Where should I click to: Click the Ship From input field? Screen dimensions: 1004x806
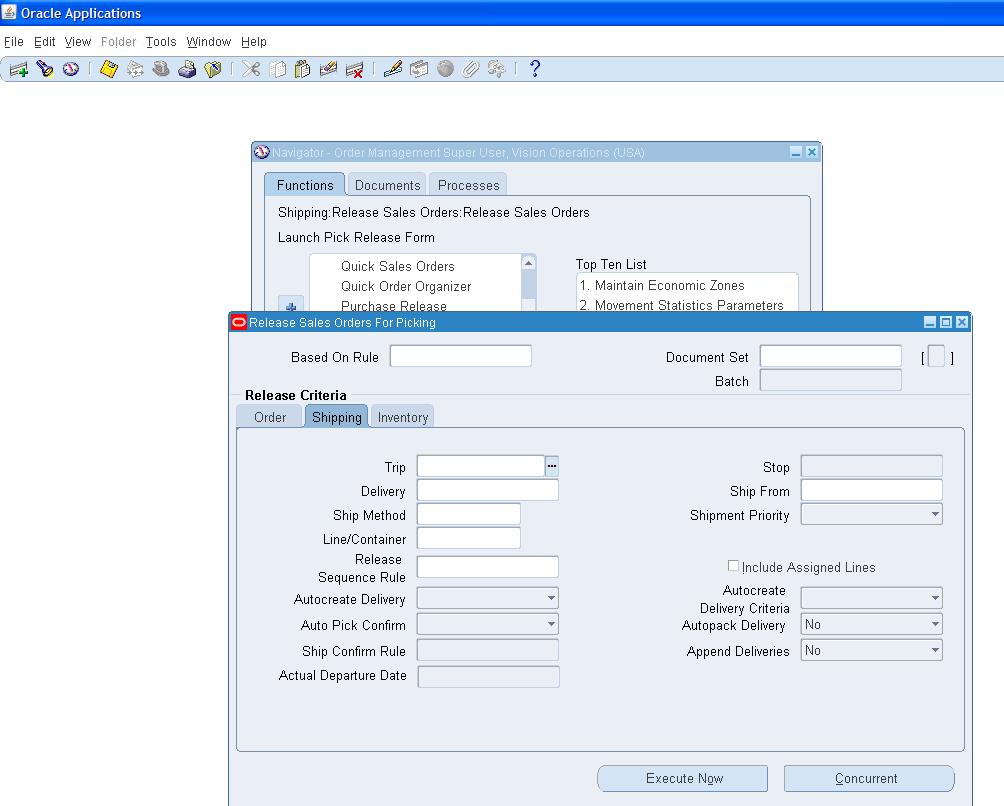pyautogui.click(x=871, y=490)
